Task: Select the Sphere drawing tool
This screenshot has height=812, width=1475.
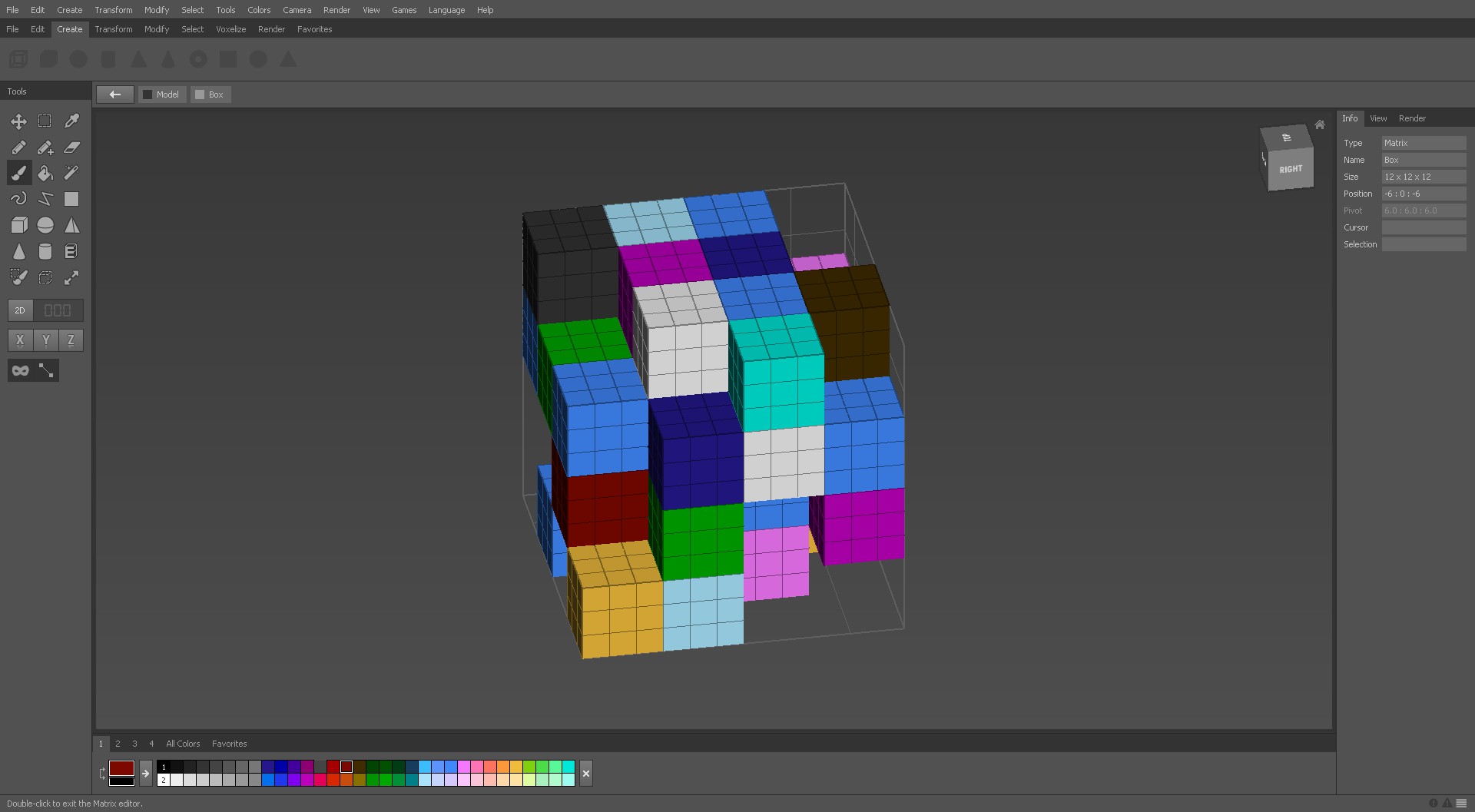Action: pyautogui.click(x=45, y=224)
